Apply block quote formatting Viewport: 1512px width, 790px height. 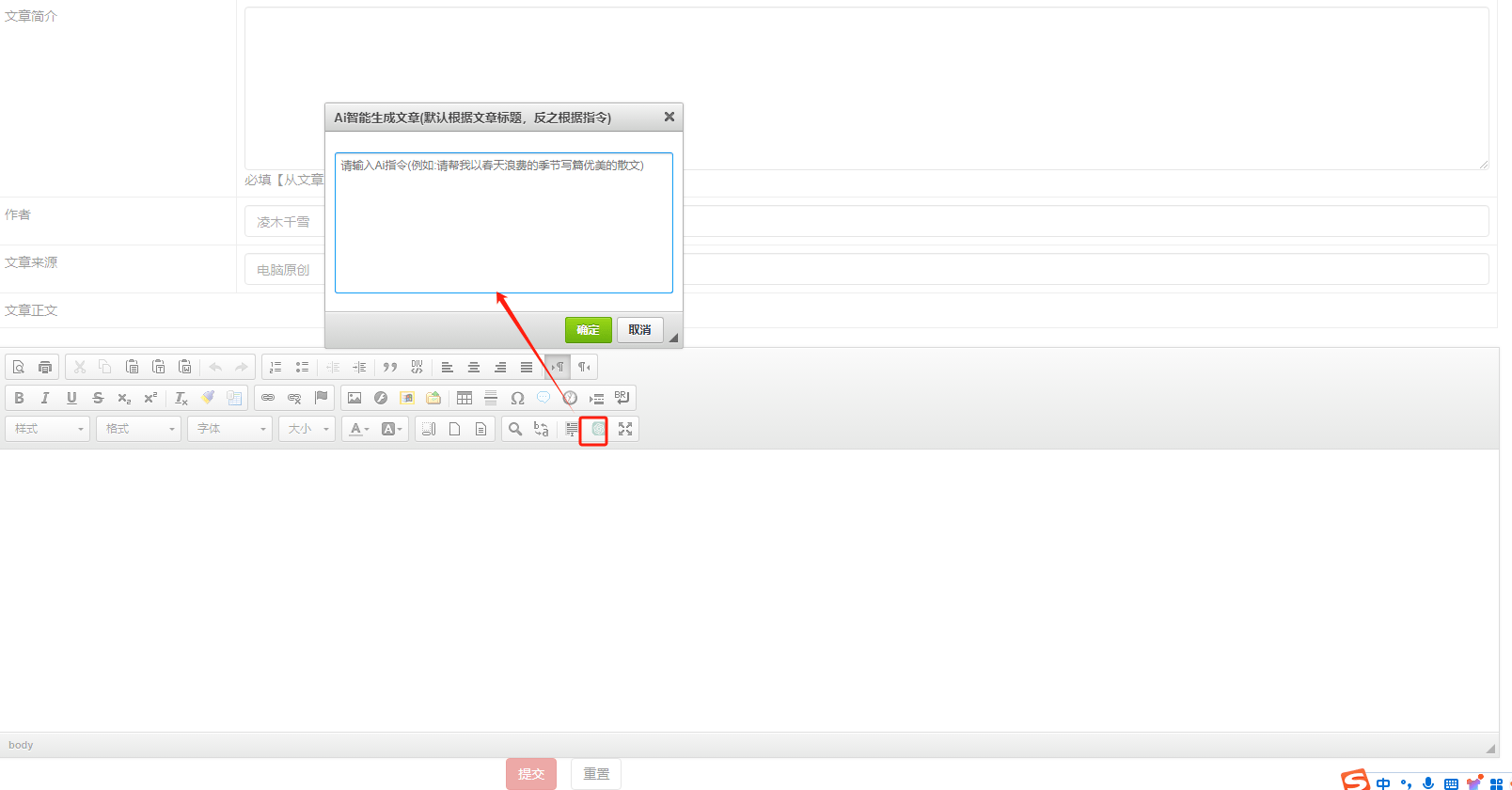pyautogui.click(x=390, y=367)
